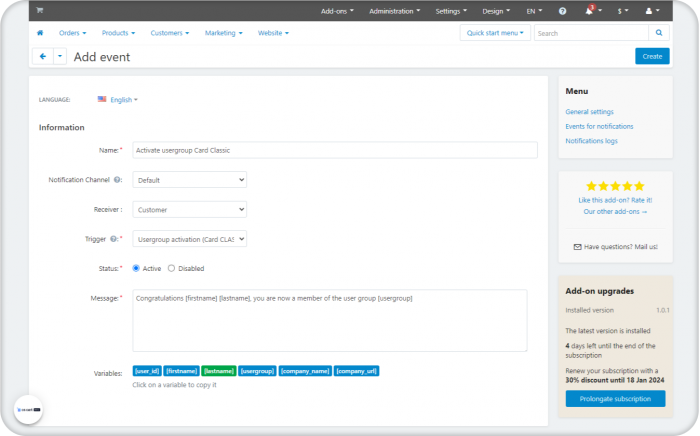
Task: Click the Have questions? Mail us! link
Action: click(621, 247)
